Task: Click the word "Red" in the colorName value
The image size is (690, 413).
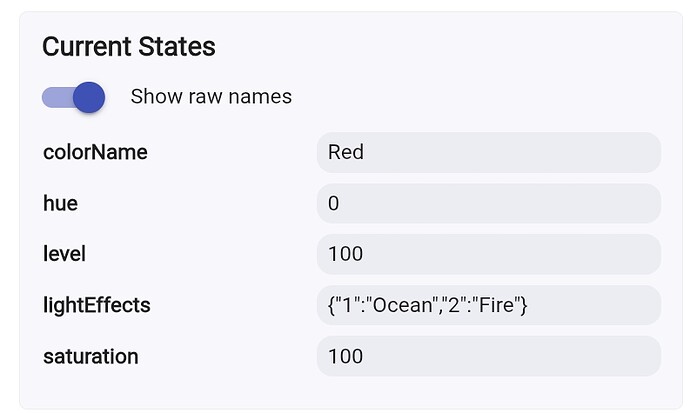Action: coord(346,153)
